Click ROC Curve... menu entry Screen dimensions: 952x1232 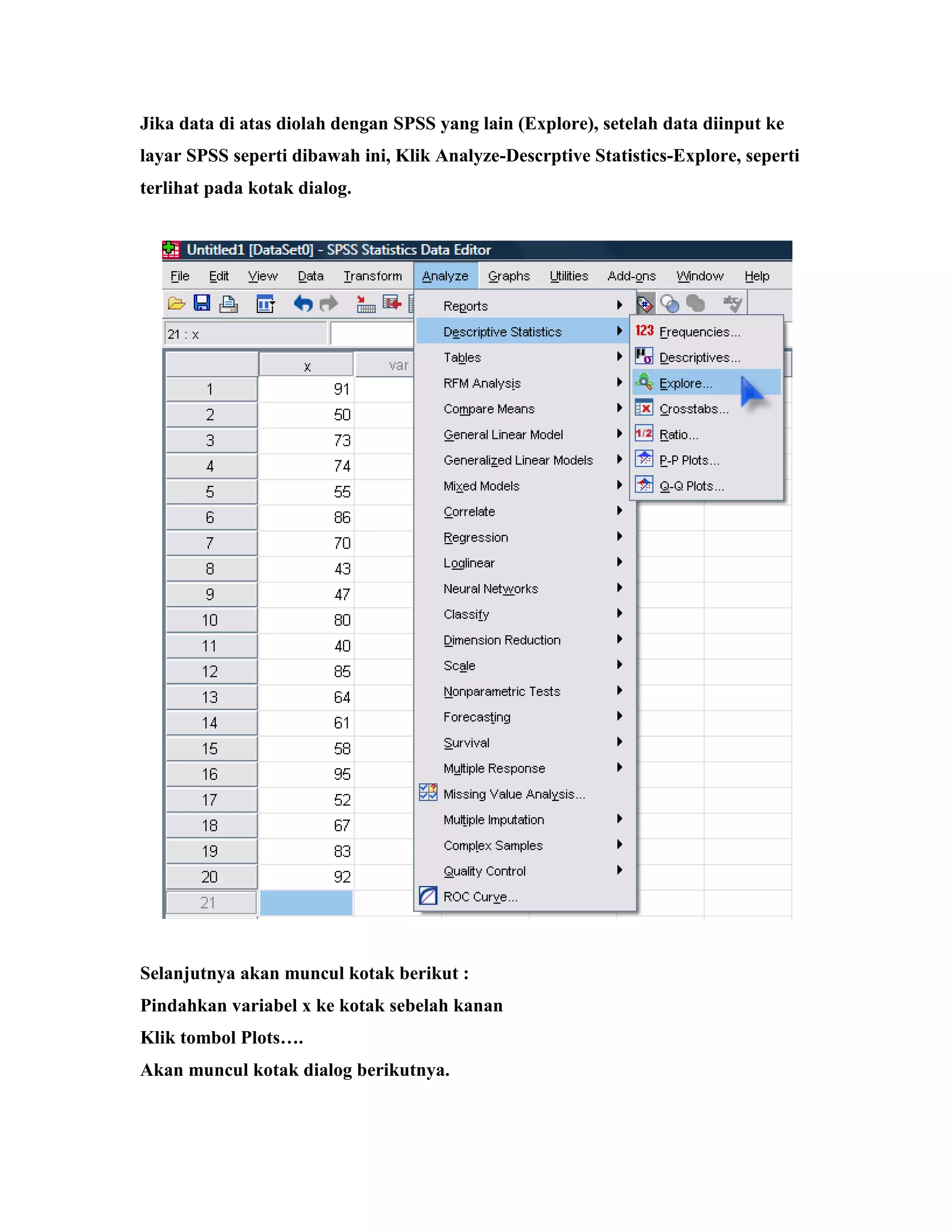tap(480, 897)
